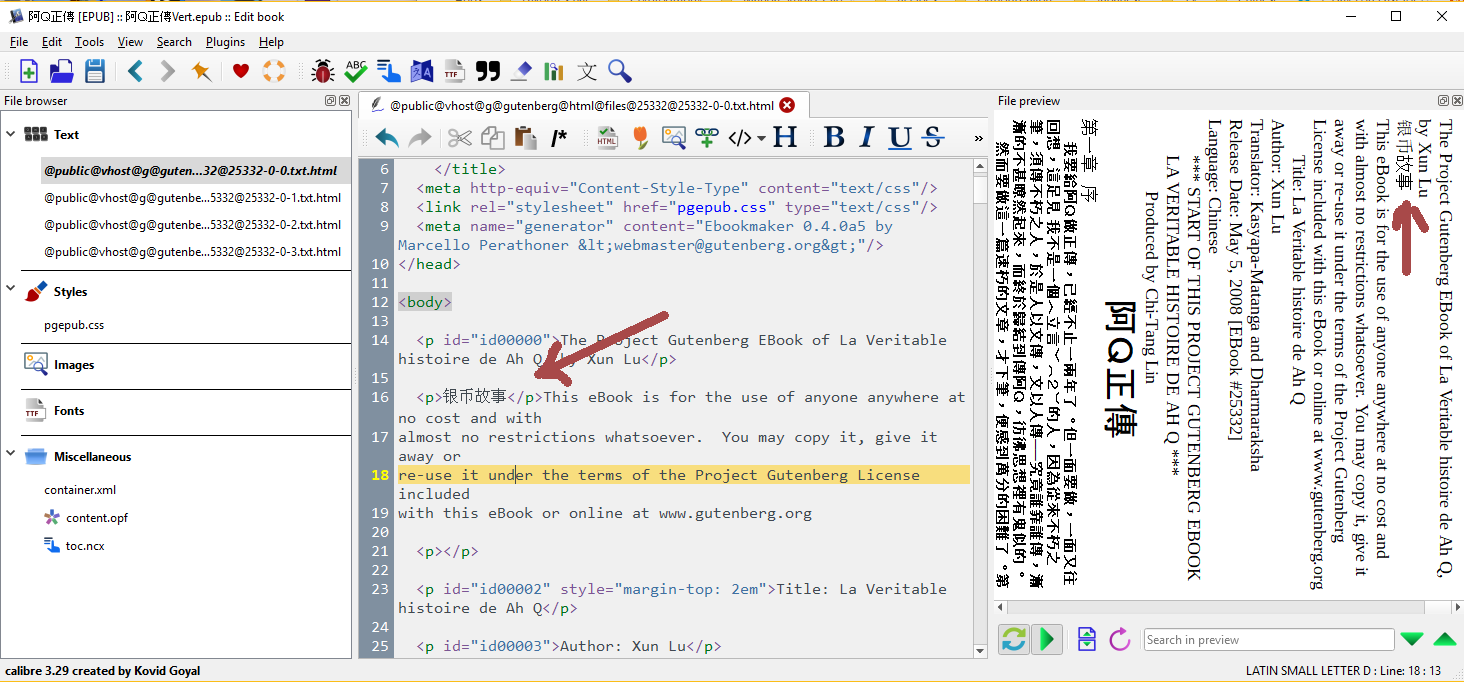
Task: Open the Tools menu
Action: (x=90, y=42)
